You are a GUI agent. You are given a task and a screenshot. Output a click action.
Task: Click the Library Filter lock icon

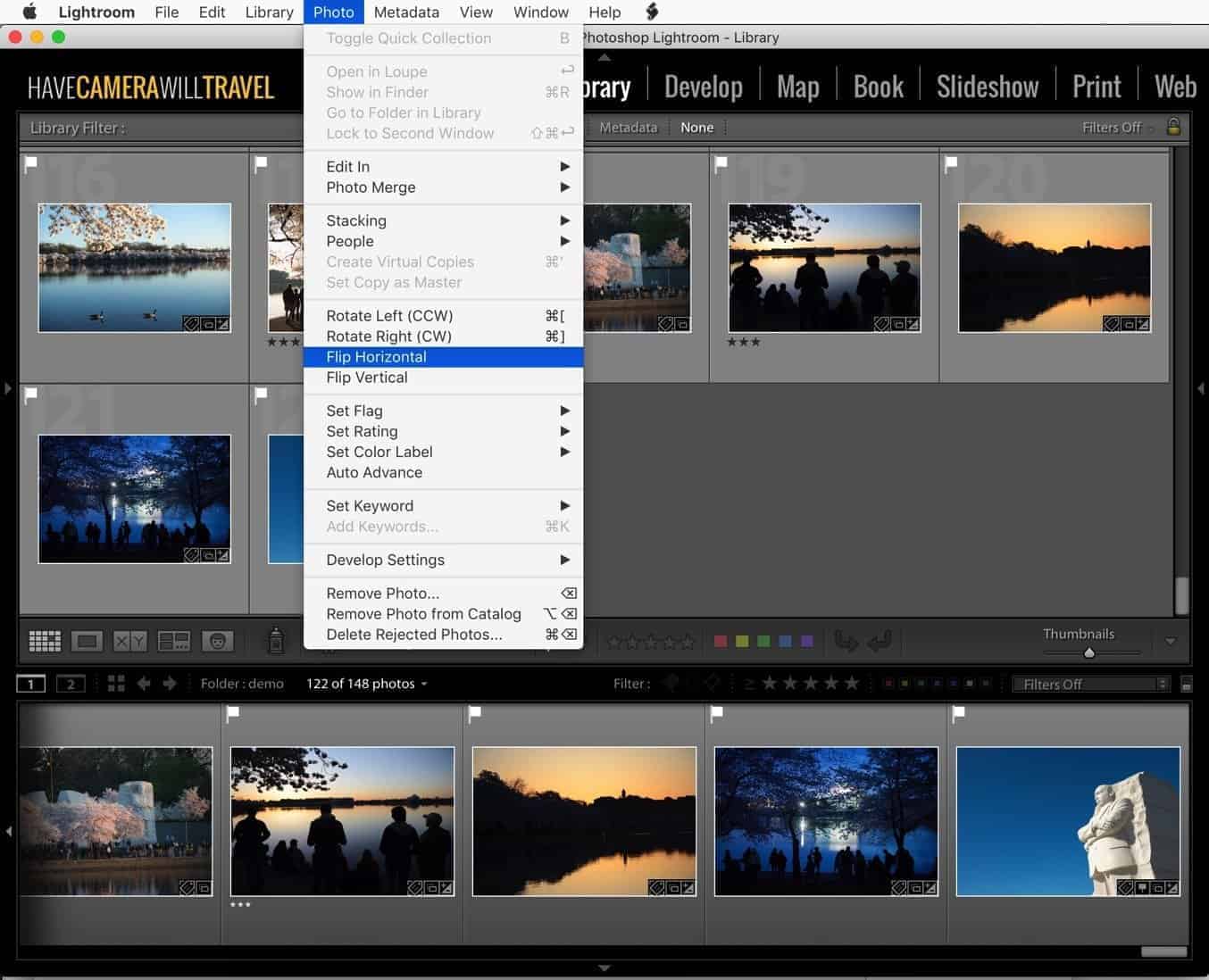(x=1174, y=127)
